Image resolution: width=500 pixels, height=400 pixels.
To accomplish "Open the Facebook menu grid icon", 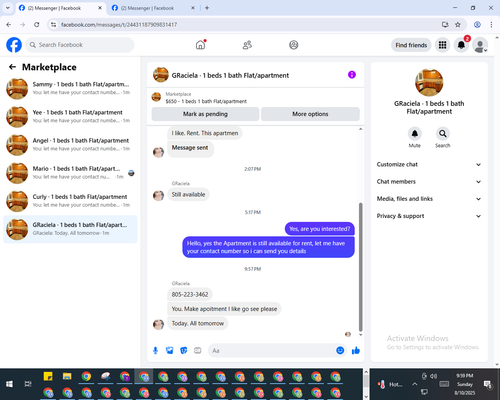I will click(442, 45).
